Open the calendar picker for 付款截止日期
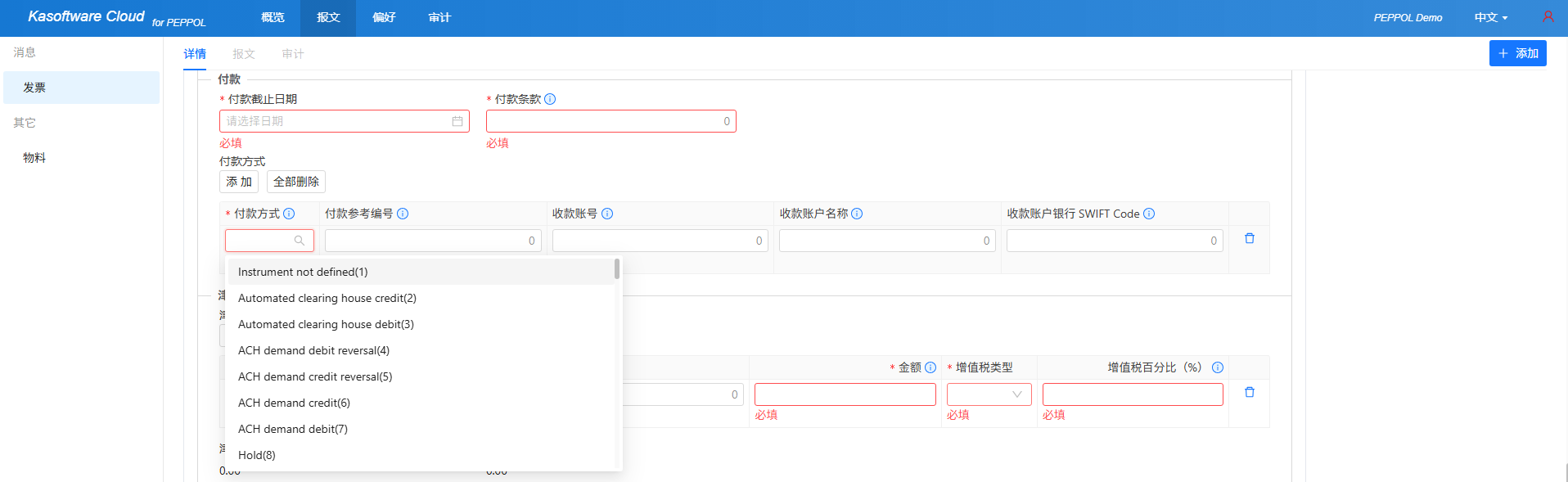 457,121
